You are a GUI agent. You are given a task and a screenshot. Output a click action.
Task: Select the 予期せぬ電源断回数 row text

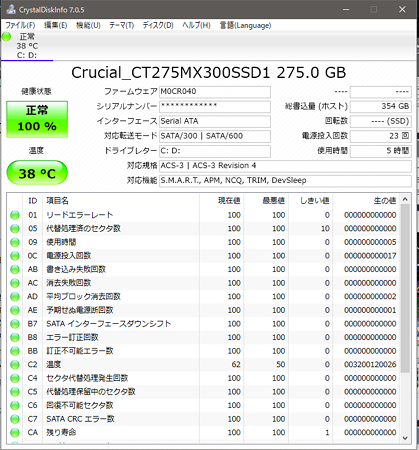[x=80, y=310]
